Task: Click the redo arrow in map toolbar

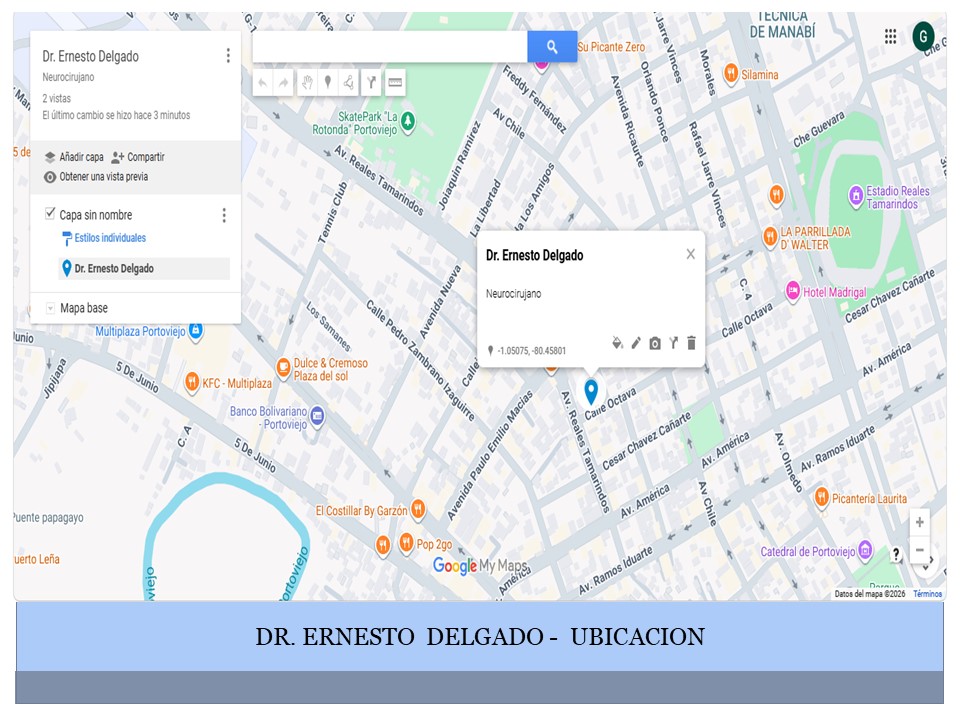Action: pyautogui.click(x=283, y=83)
